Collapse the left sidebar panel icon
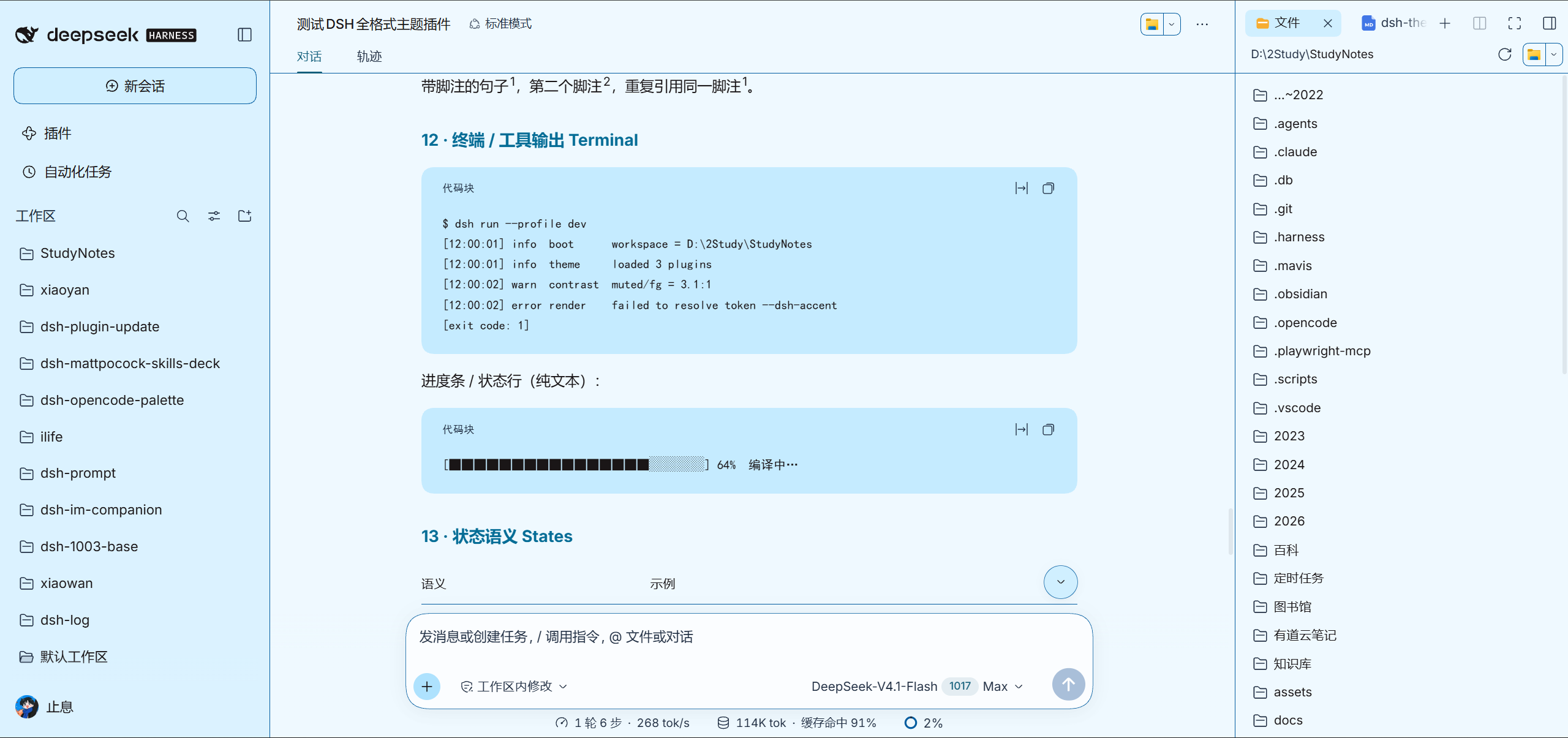The width and height of the screenshot is (1568, 738). pos(244,35)
